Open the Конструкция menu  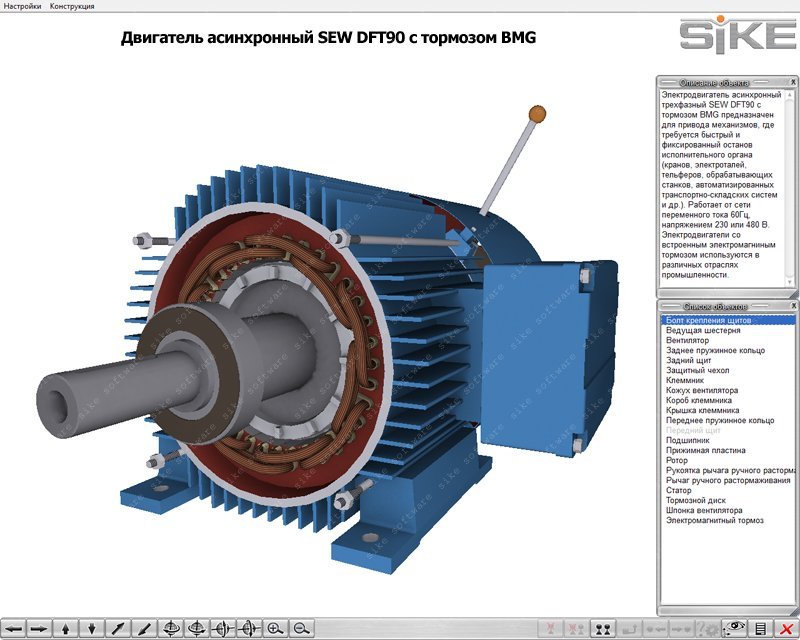tap(72, 6)
